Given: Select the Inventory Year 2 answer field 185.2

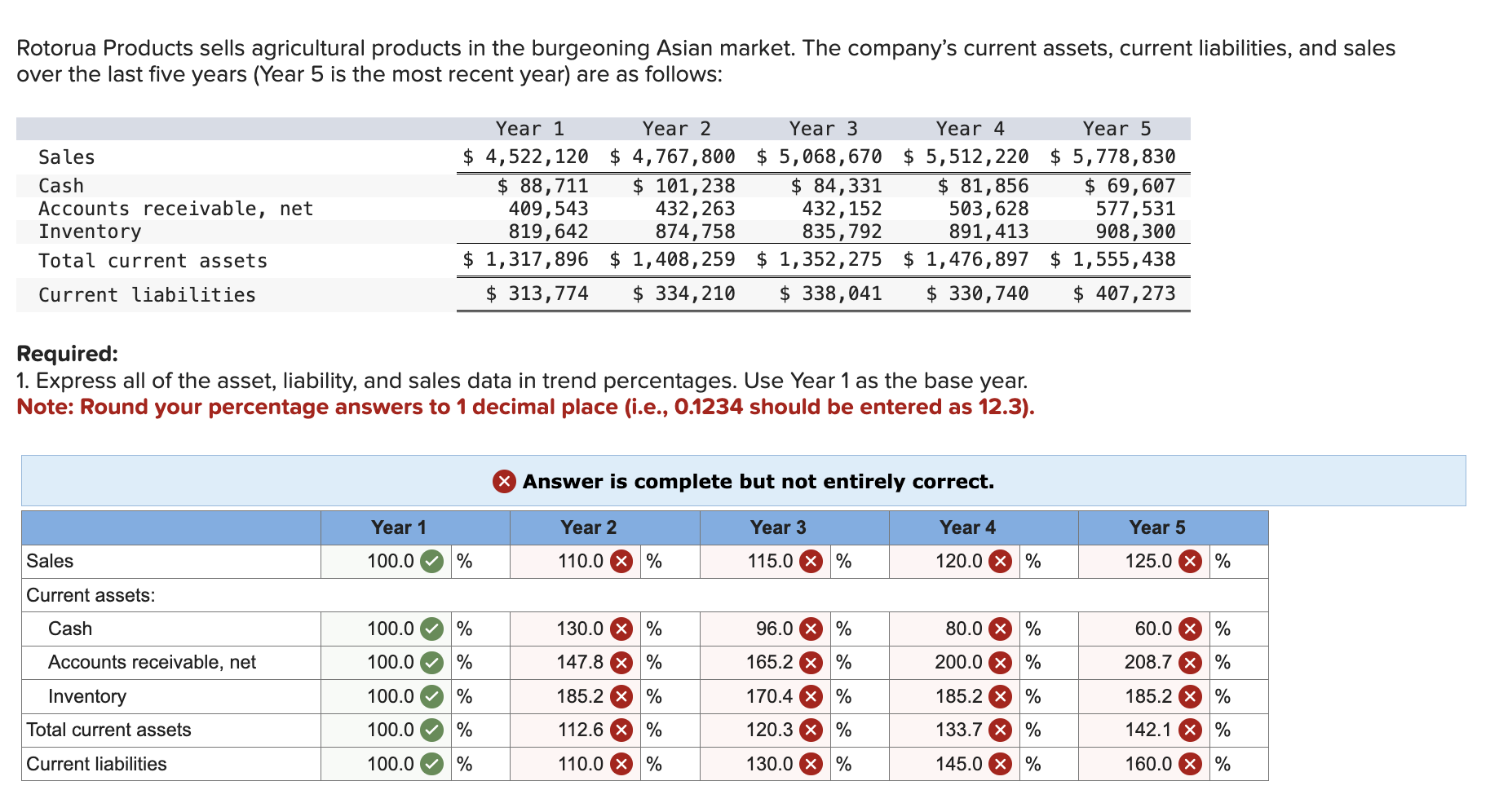Looking at the screenshot, I should [575, 697].
